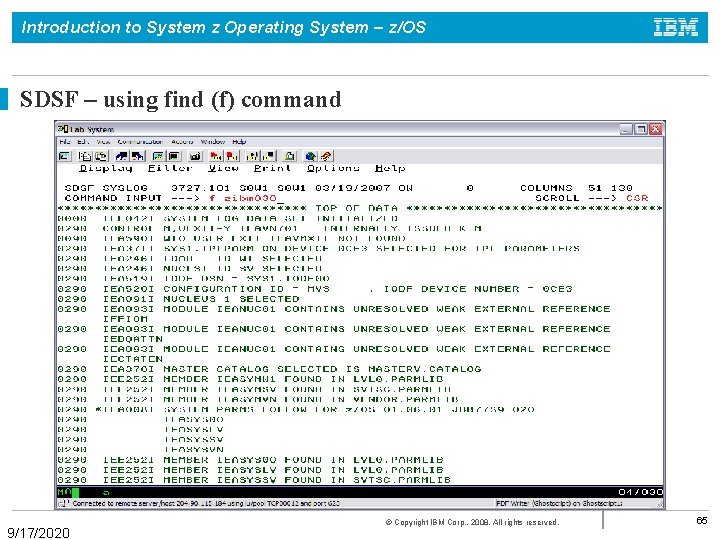Viewport: 720px width, 540px height.
Task: Click the 'IEA370I MASTER CATALOG SELECTED' line
Action: pos(270,369)
